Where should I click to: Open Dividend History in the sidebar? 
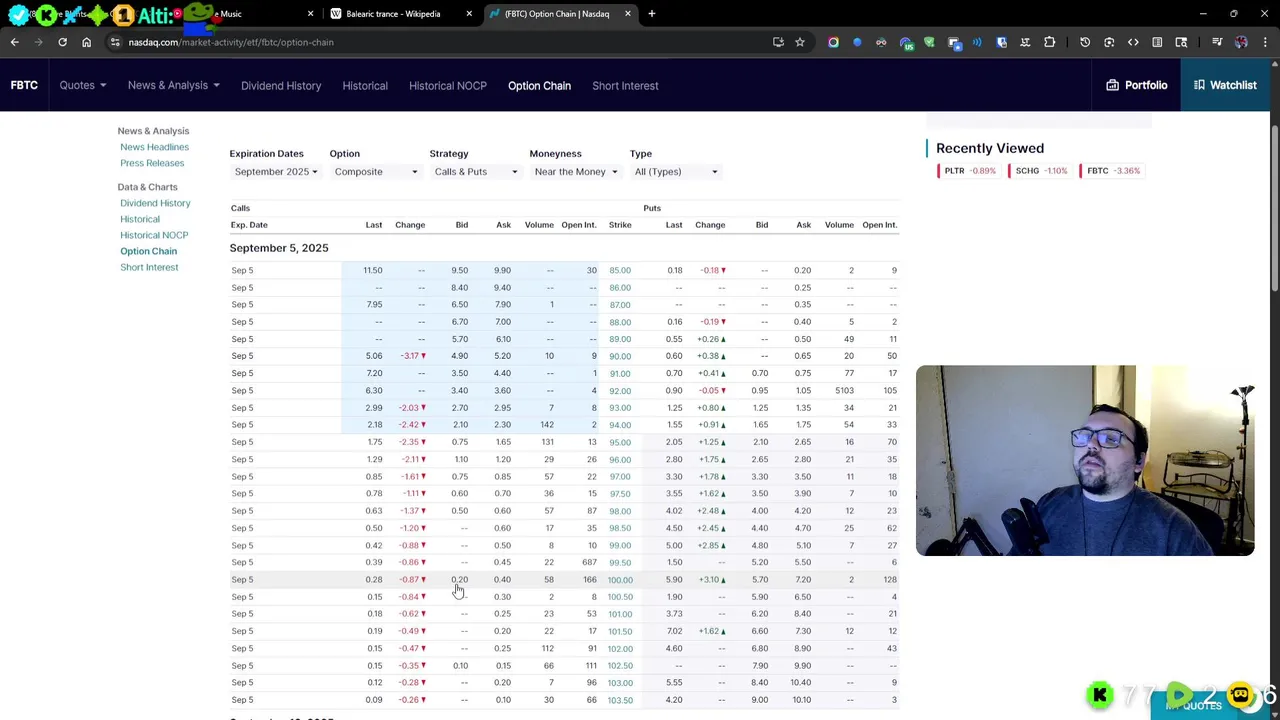tap(155, 203)
